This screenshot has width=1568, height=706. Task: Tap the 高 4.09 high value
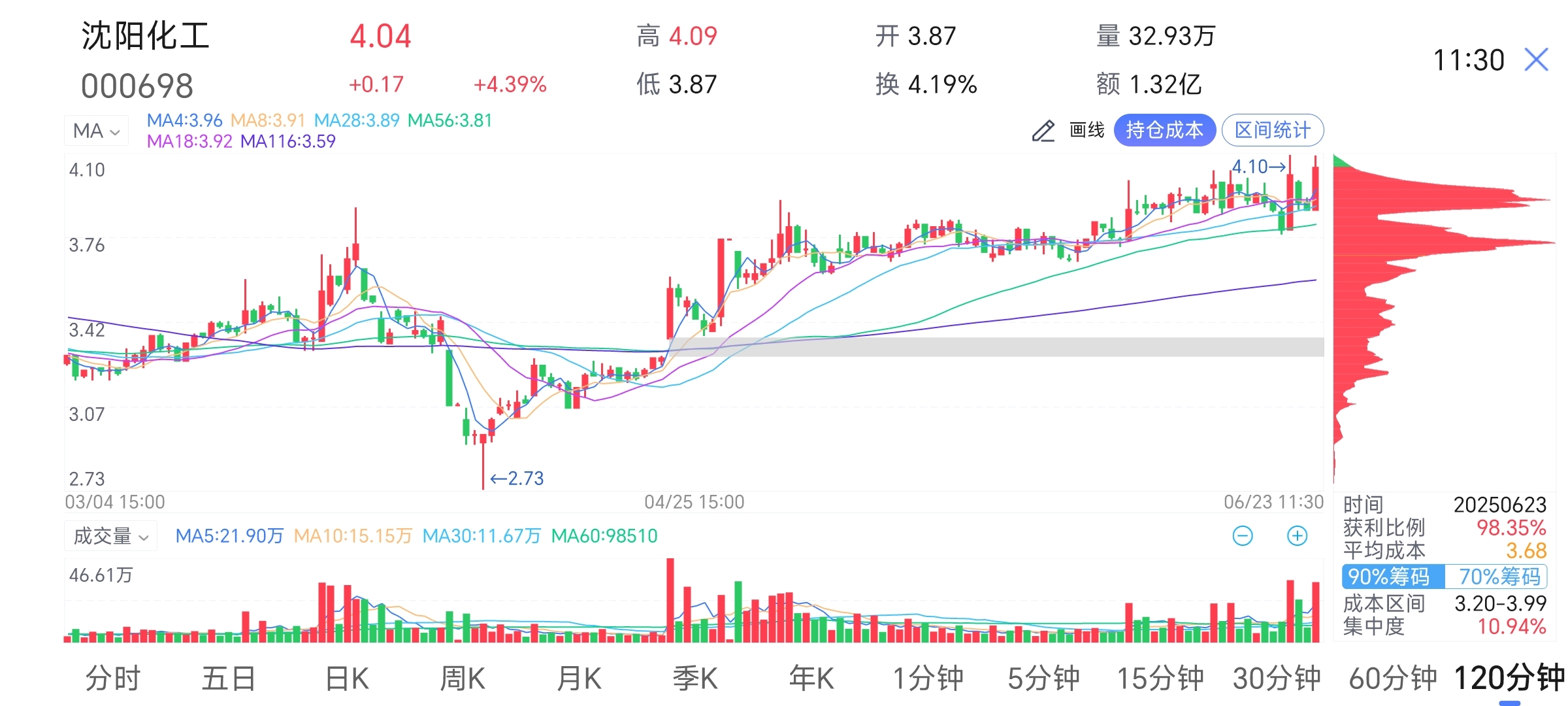[x=677, y=36]
